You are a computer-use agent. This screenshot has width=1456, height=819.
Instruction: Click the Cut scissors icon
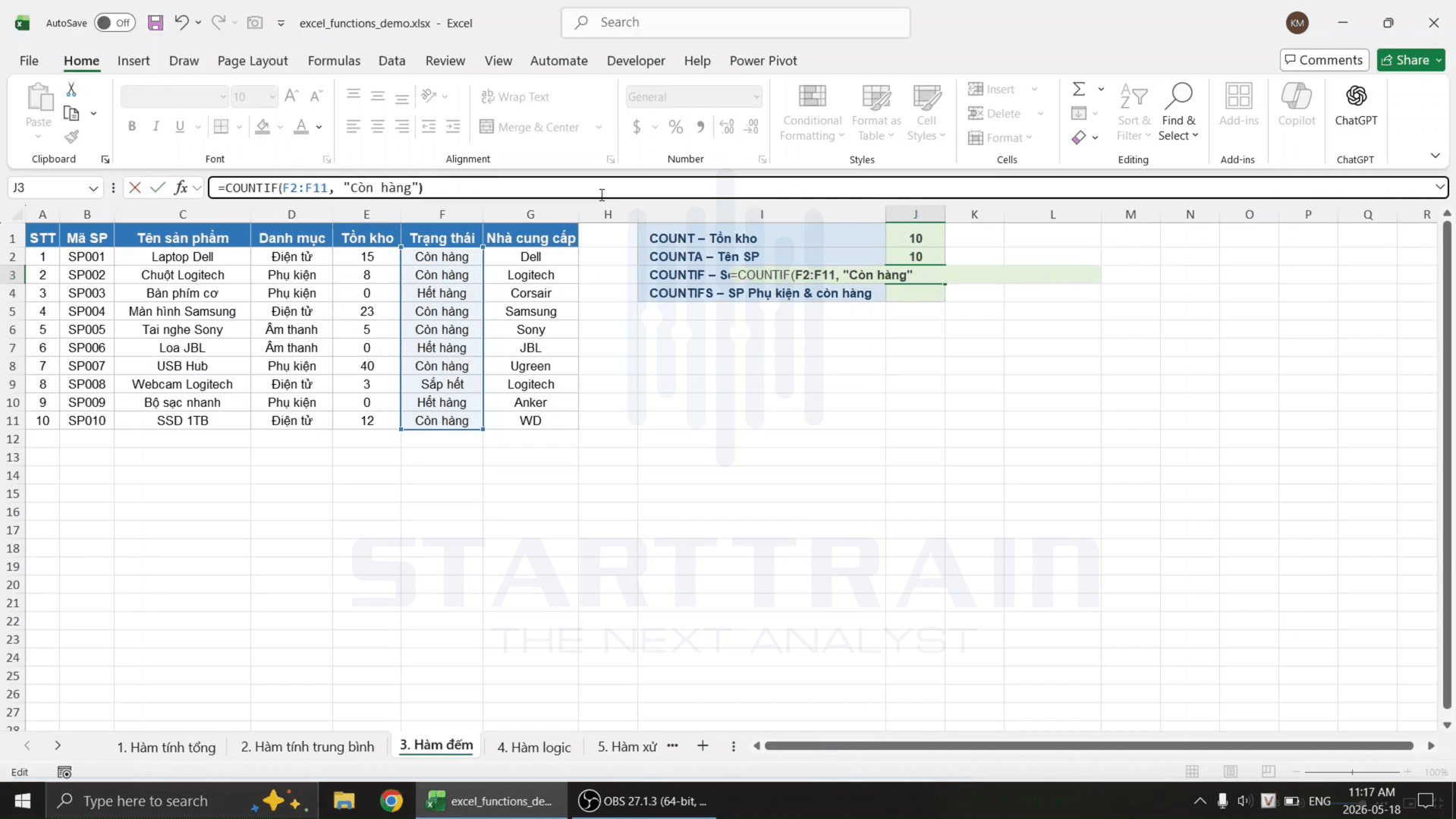[71, 90]
